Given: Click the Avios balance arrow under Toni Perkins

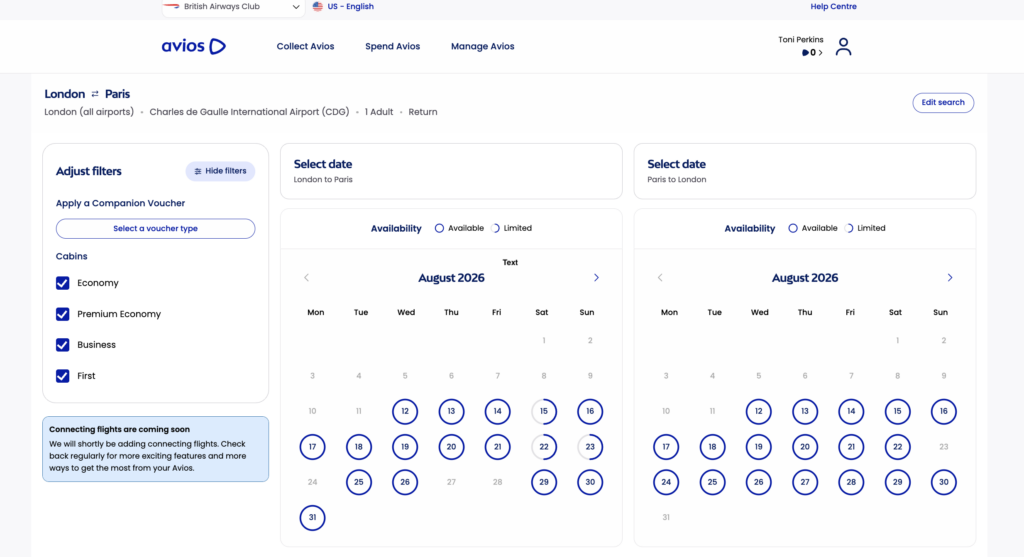Looking at the screenshot, I should tap(820, 53).
